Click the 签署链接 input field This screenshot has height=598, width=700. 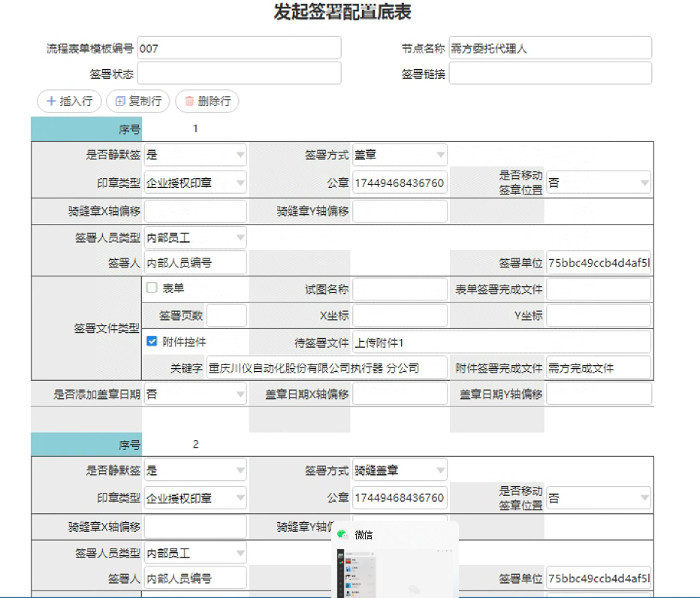(549, 74)
